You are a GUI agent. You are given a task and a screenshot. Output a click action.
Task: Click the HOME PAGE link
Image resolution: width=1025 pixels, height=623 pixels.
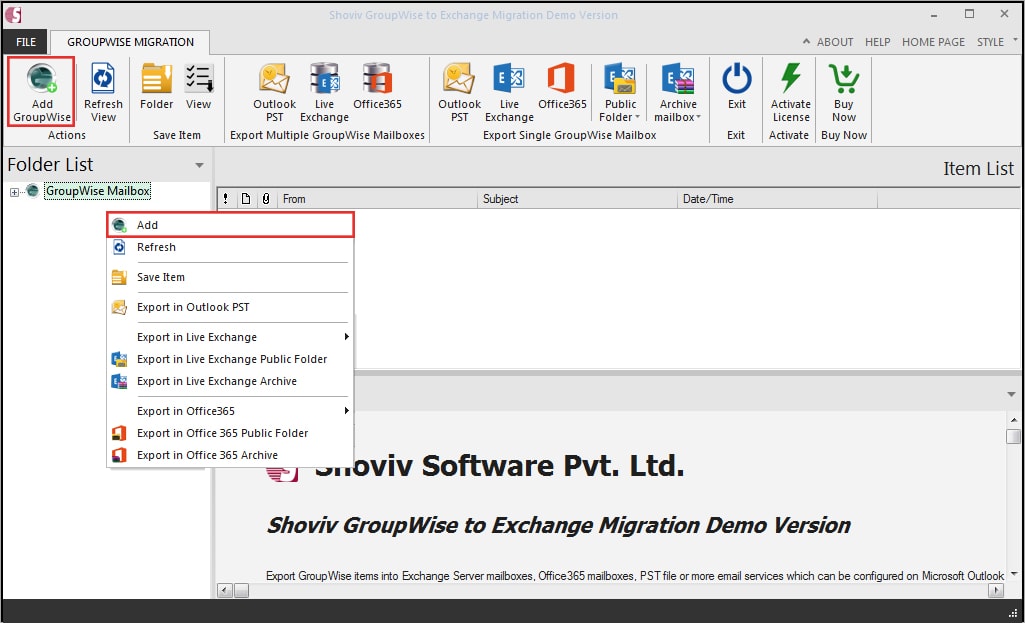(933, 42)
